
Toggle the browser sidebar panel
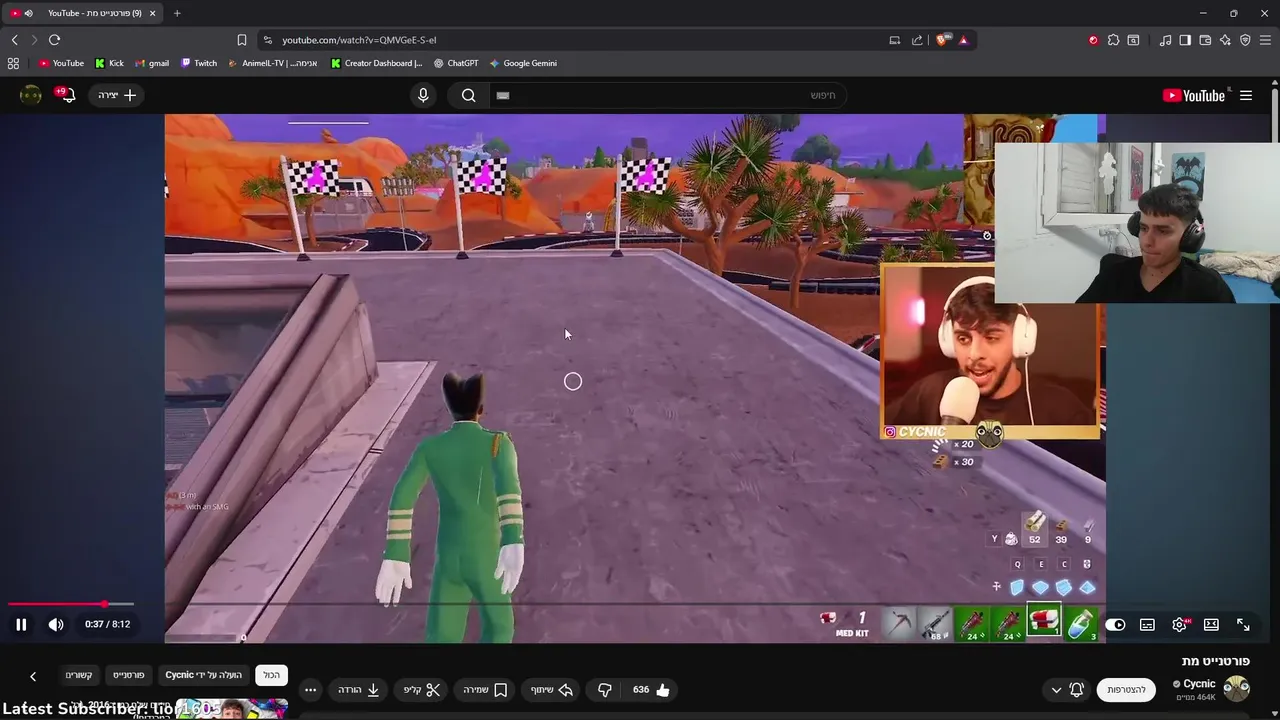click(1185, 40)
